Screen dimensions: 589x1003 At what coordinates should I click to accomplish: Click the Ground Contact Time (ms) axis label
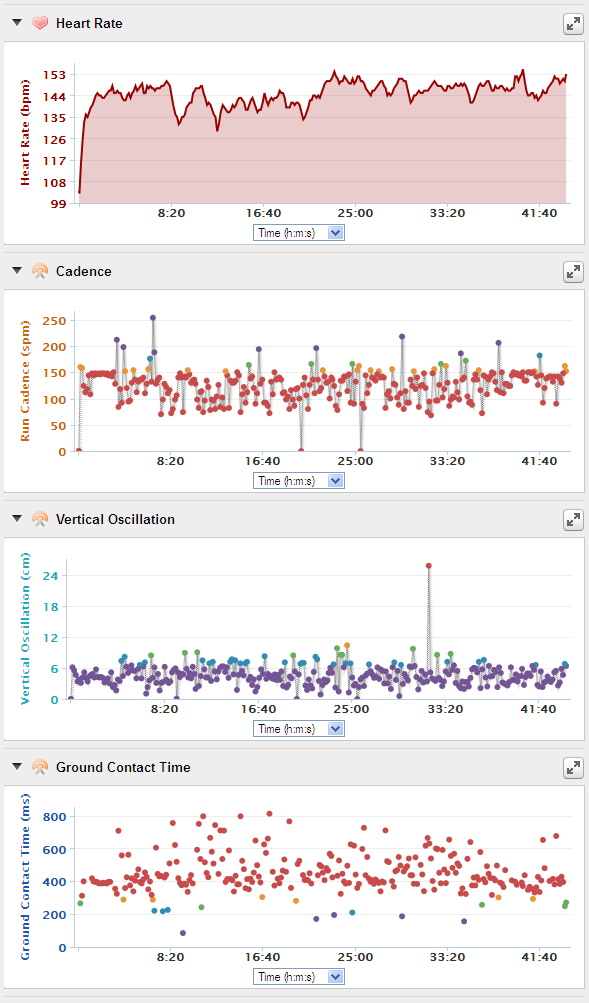[26, 876]
